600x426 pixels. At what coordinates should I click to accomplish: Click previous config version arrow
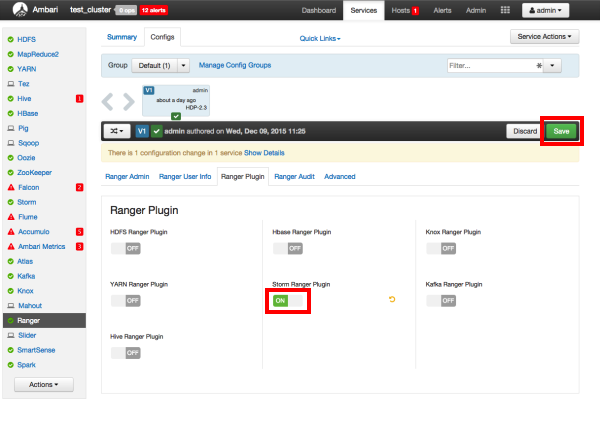pos(108,102)
